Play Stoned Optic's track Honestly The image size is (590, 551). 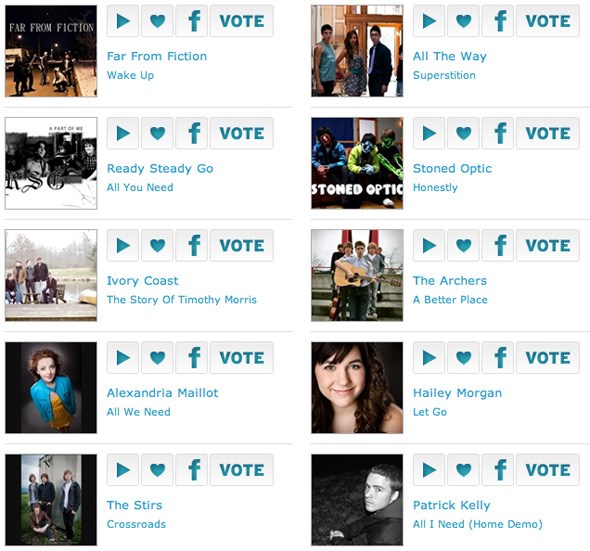pyautogui.click(x=429, y=133)
